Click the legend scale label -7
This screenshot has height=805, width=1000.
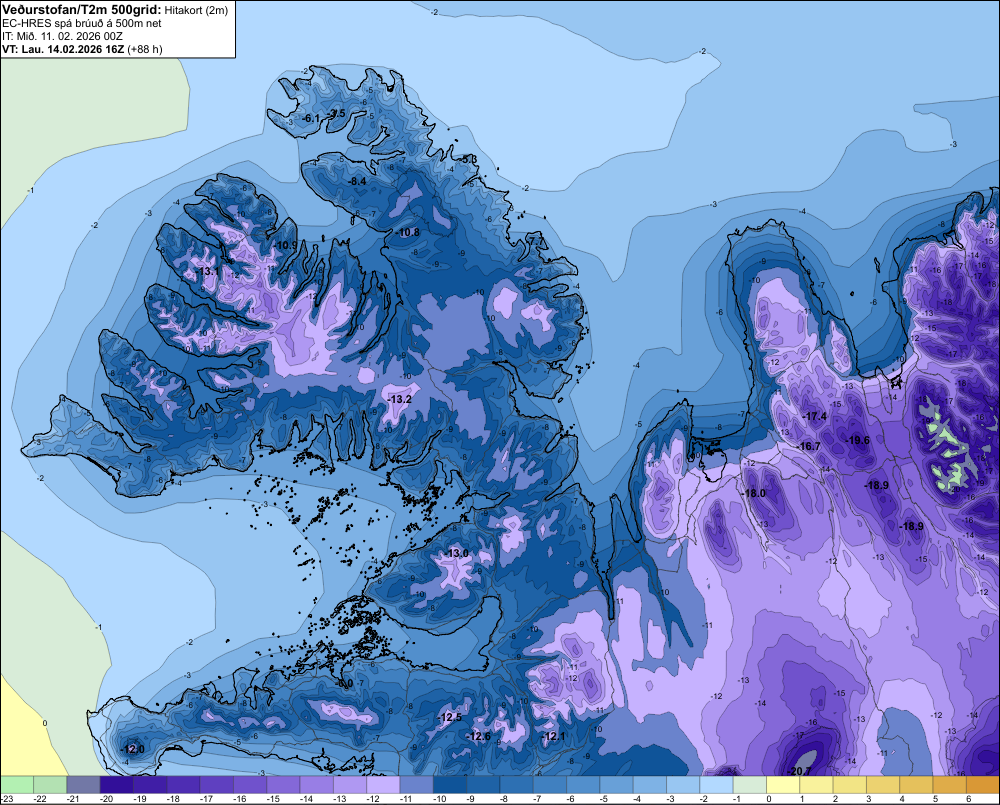(x=539, y=799)
